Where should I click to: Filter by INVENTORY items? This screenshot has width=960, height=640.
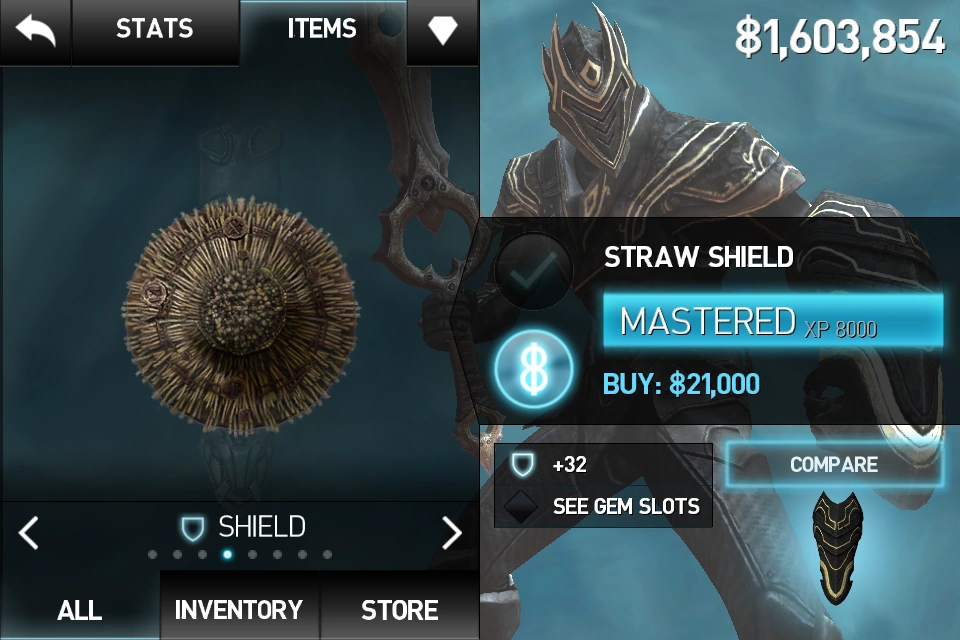click(x=239, y=610)
